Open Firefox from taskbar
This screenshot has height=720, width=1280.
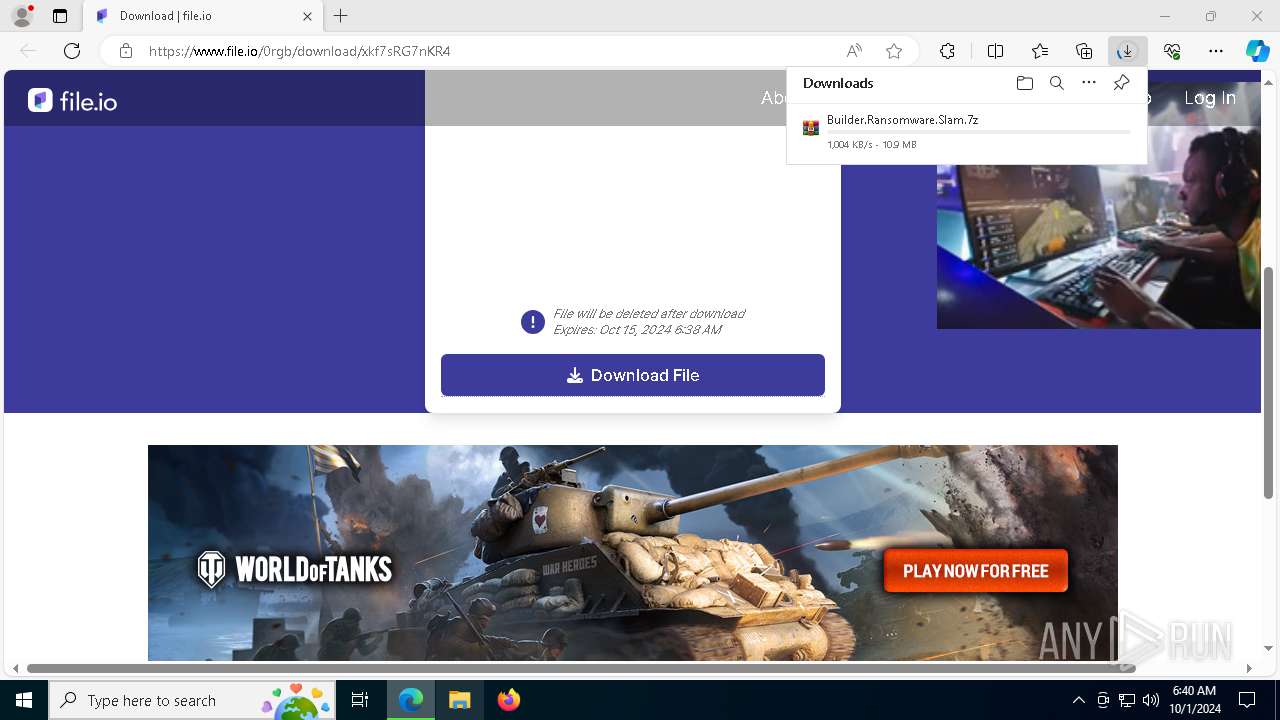click(509, 700)
